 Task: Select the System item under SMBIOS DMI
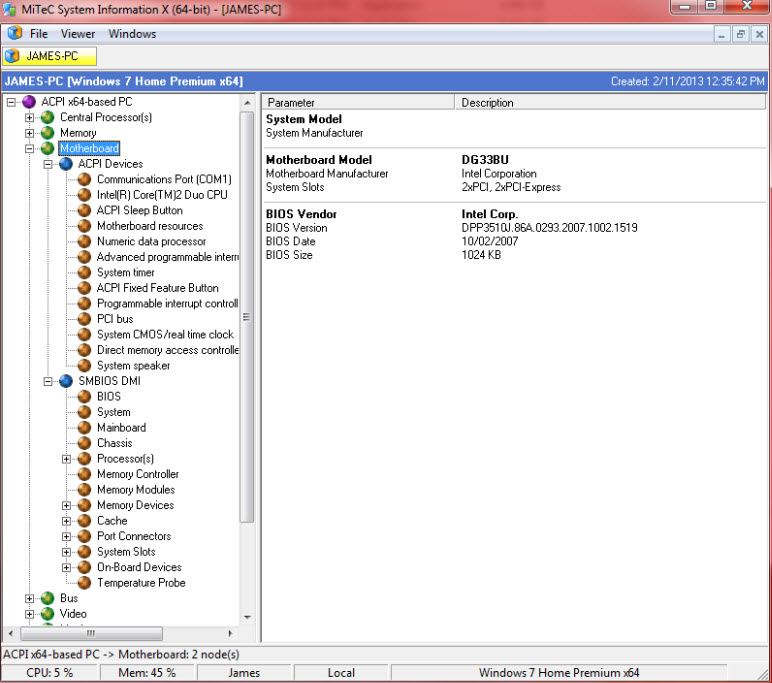(x=114, y=412)
